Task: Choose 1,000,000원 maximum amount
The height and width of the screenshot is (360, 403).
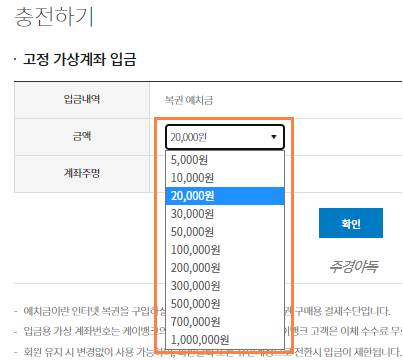Action: (225, 340)
